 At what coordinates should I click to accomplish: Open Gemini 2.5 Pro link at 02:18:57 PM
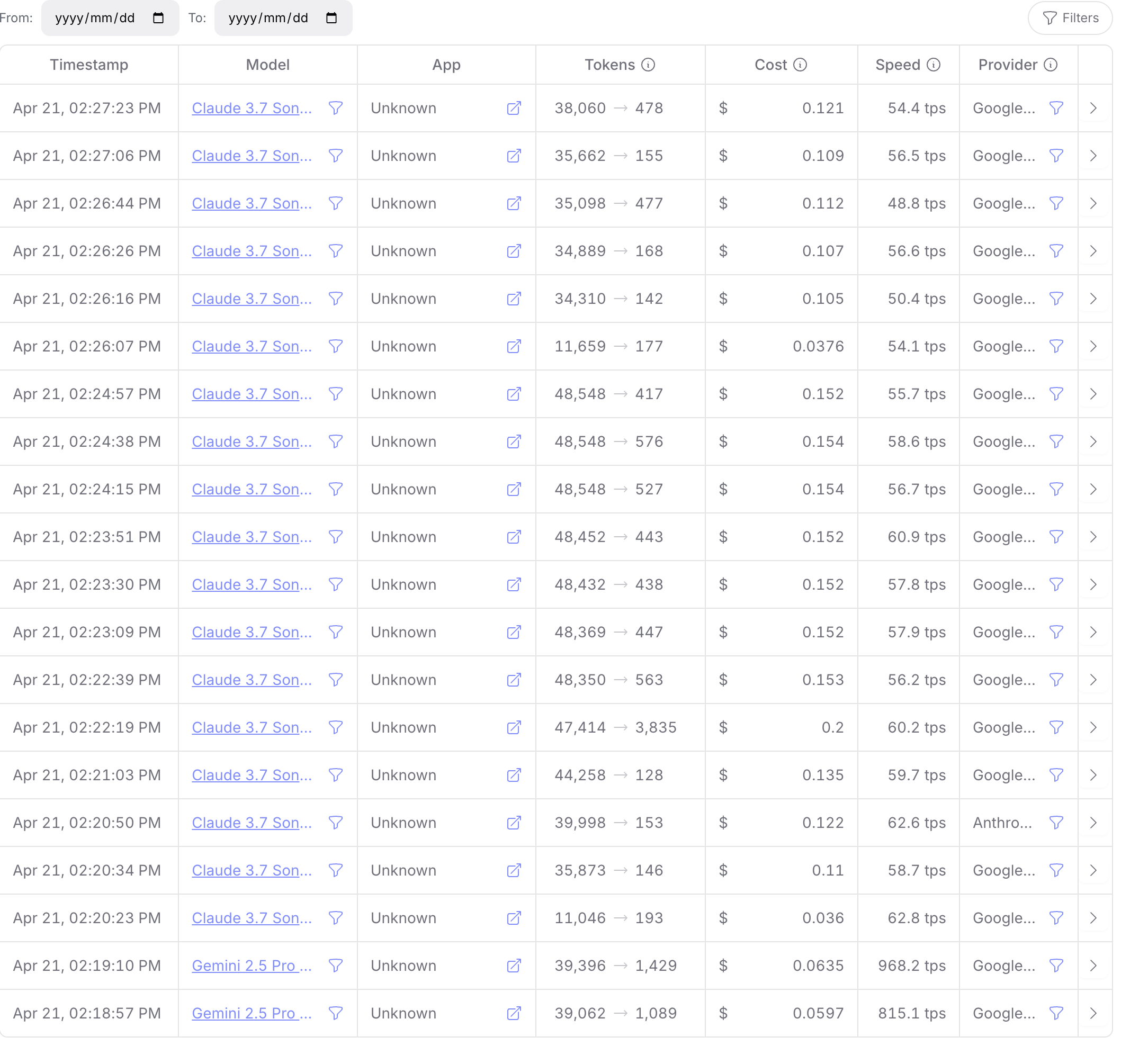coord(252,1013)
